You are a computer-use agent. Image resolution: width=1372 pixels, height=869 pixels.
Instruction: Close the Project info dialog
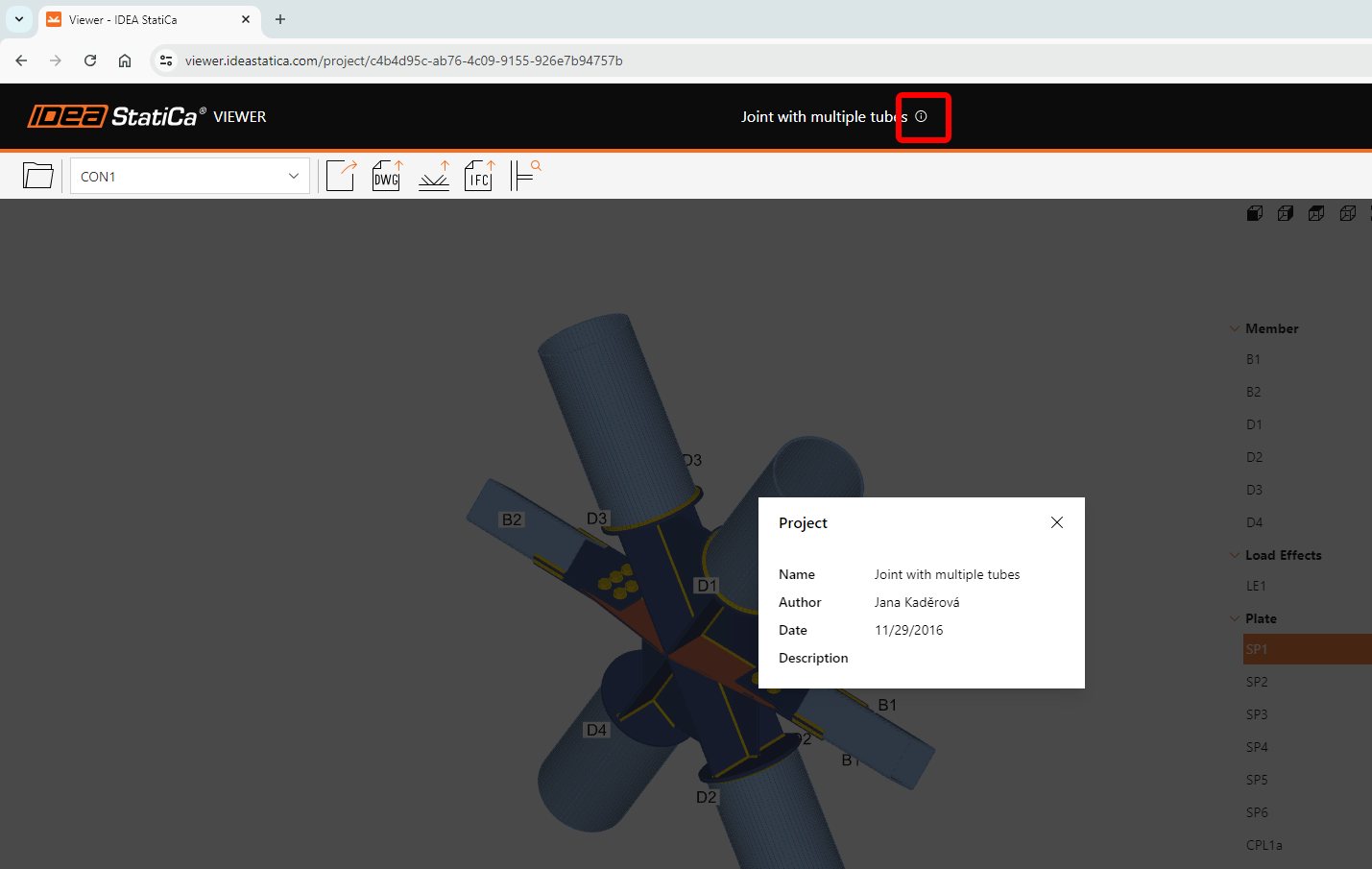click(1056, 522)
